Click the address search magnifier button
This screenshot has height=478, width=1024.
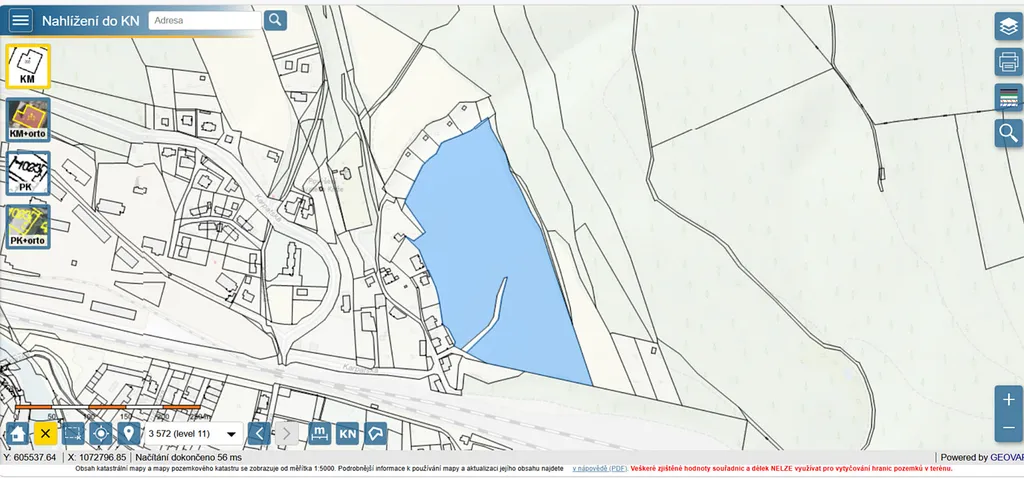[275, 20]
